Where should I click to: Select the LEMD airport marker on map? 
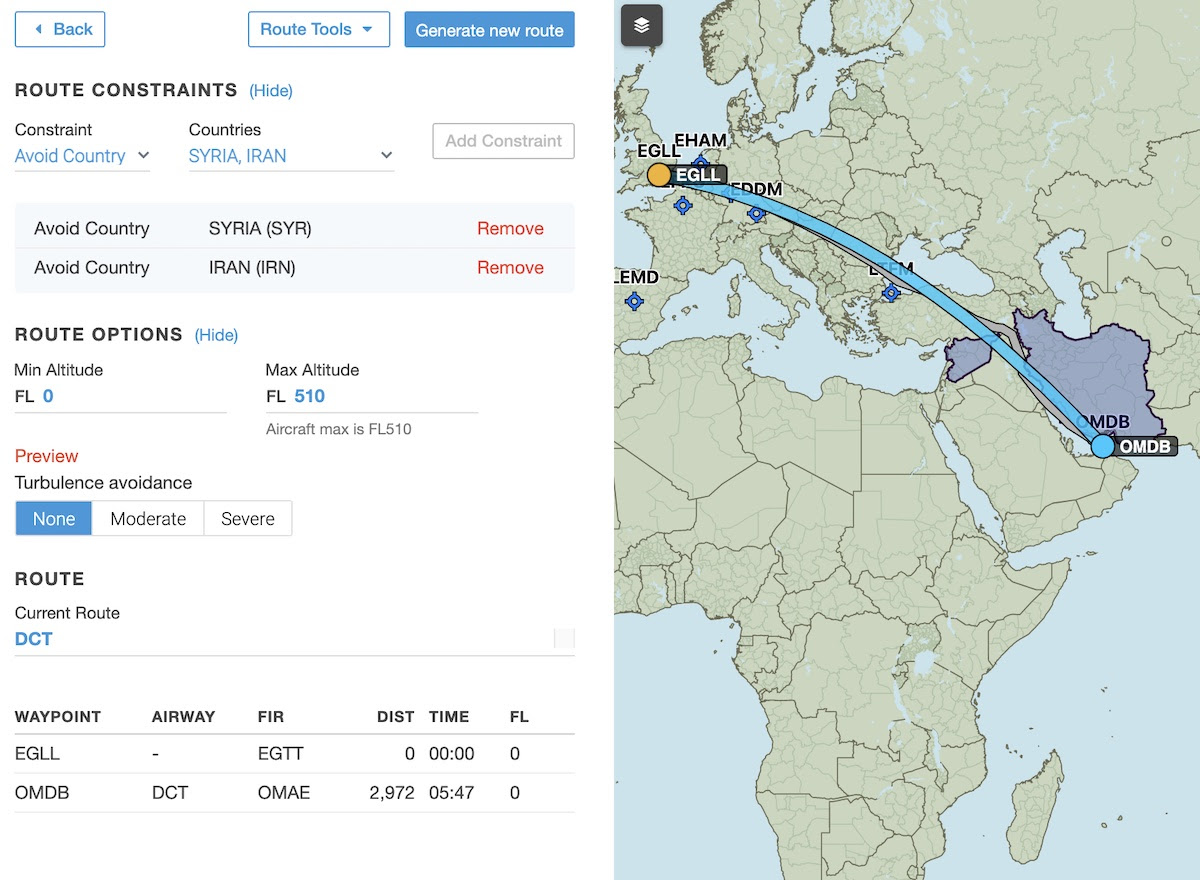[x=635, y=301]
